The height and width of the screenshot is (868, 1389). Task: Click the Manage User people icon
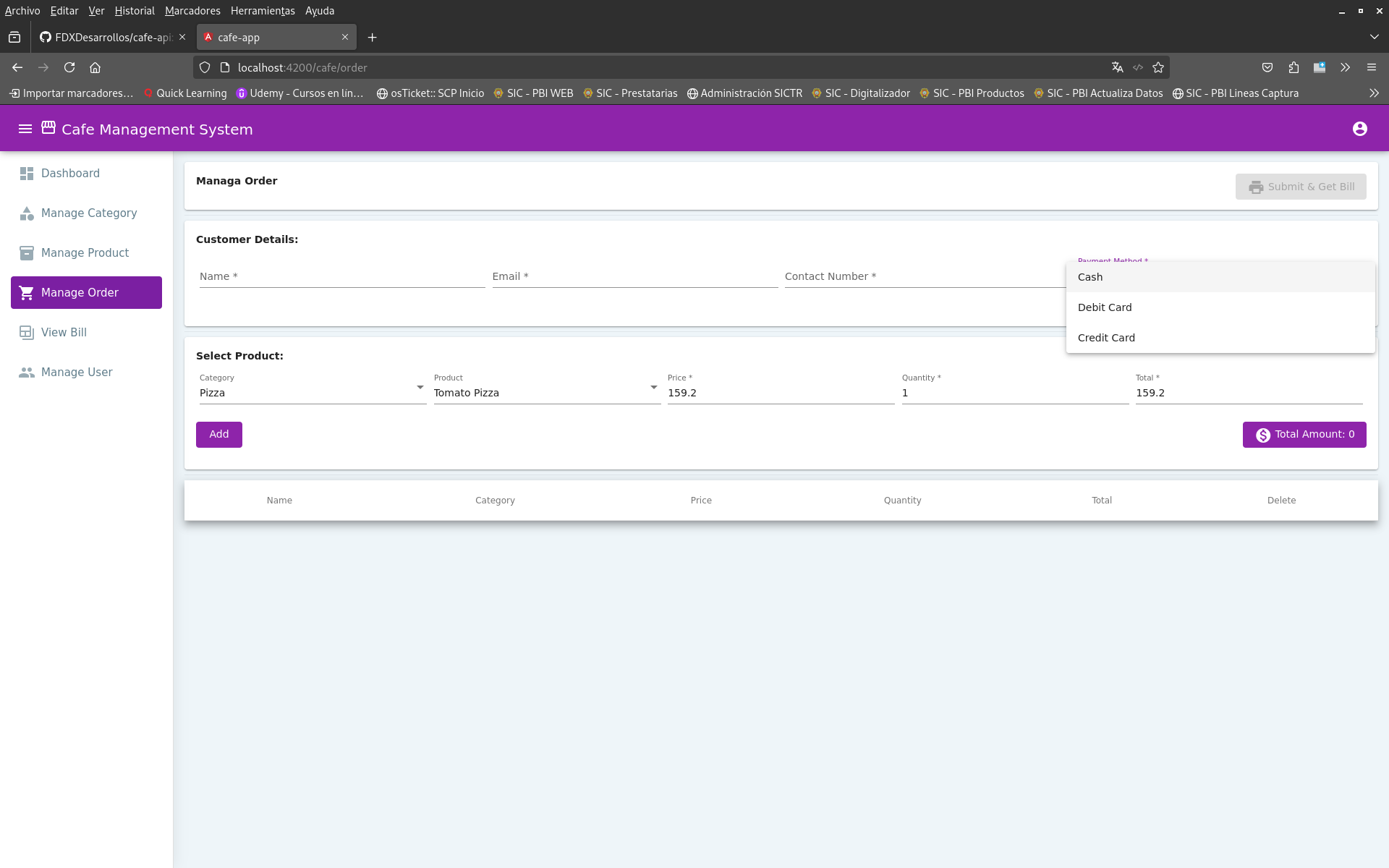27,373
